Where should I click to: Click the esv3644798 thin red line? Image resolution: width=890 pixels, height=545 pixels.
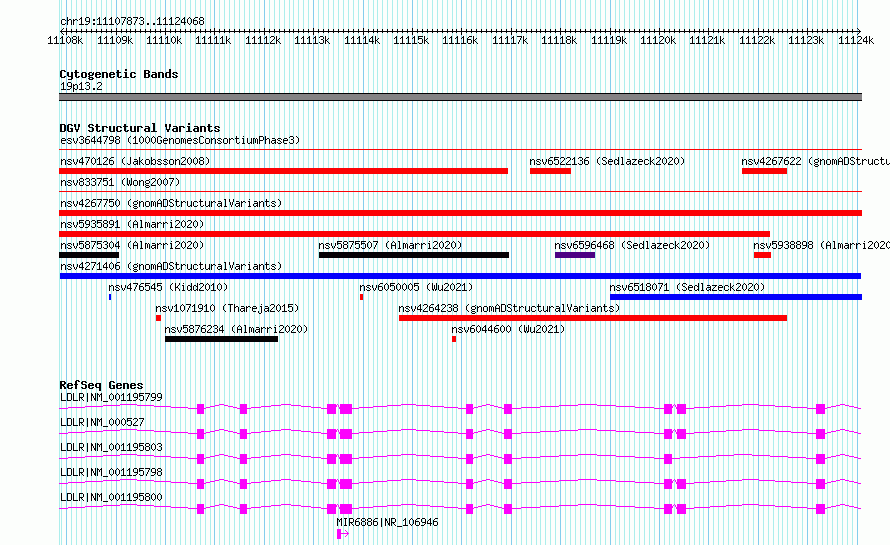pos(460,150)
